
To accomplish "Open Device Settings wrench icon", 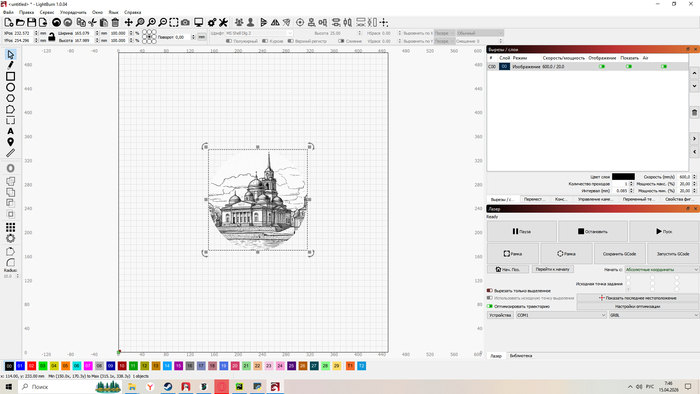I will (223, 22).
